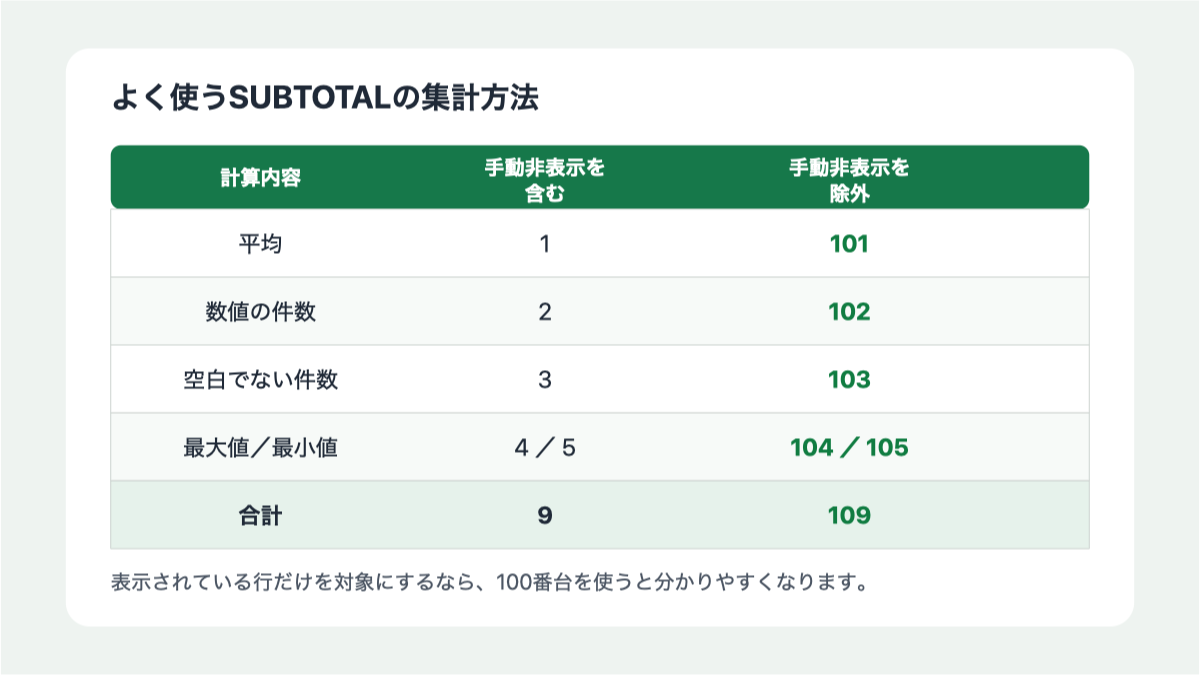1200x675 pixels.
Task: Click the green value 109
Action: click(x=849, y=515)
